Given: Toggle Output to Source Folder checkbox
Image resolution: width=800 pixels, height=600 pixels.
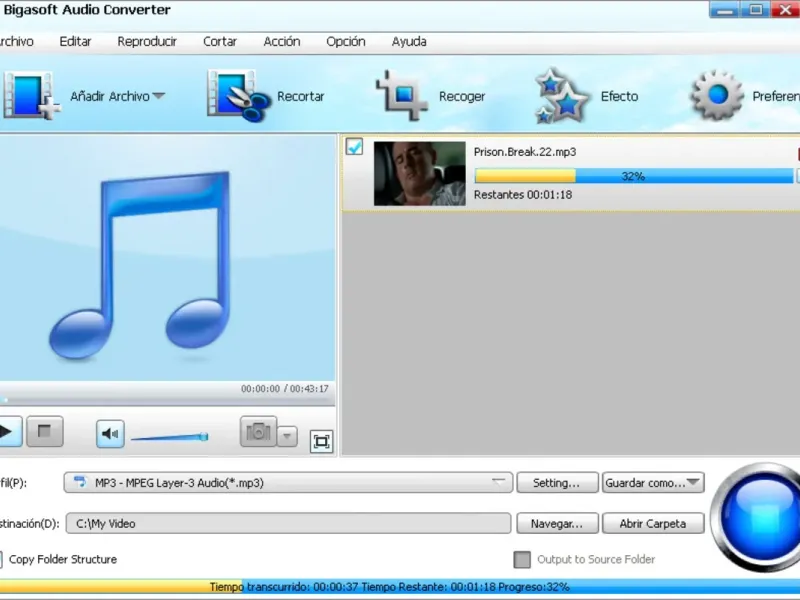Looking at the screenshot, I should 522,560.
